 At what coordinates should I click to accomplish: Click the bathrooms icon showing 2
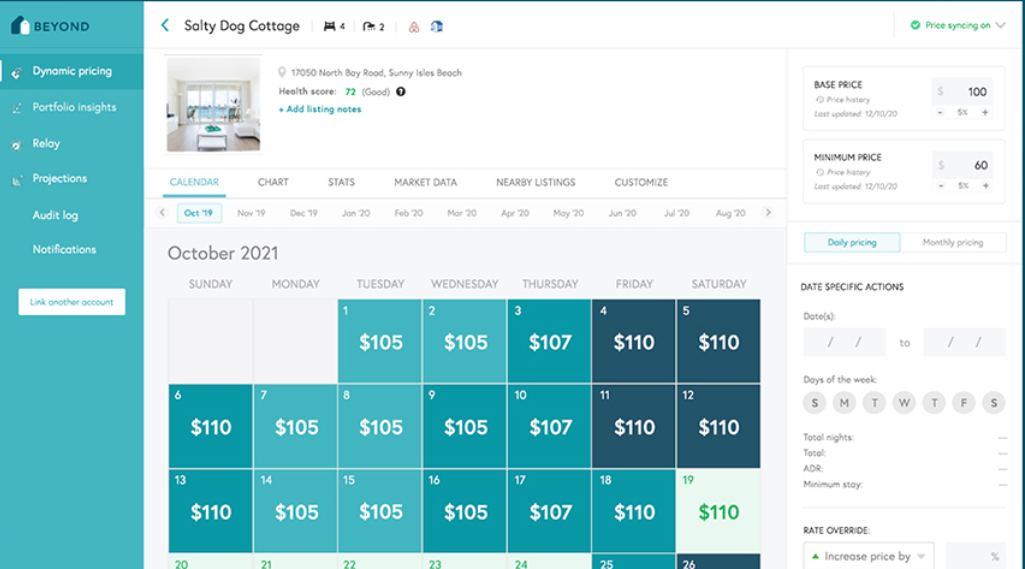pyautogui.click(x=369, y=26)
